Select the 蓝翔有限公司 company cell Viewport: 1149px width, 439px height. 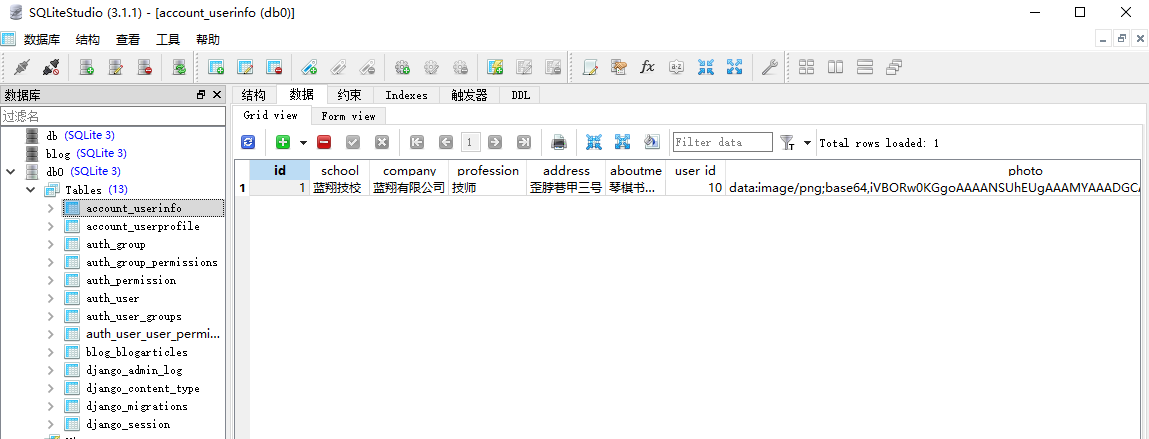coord(409,188)
